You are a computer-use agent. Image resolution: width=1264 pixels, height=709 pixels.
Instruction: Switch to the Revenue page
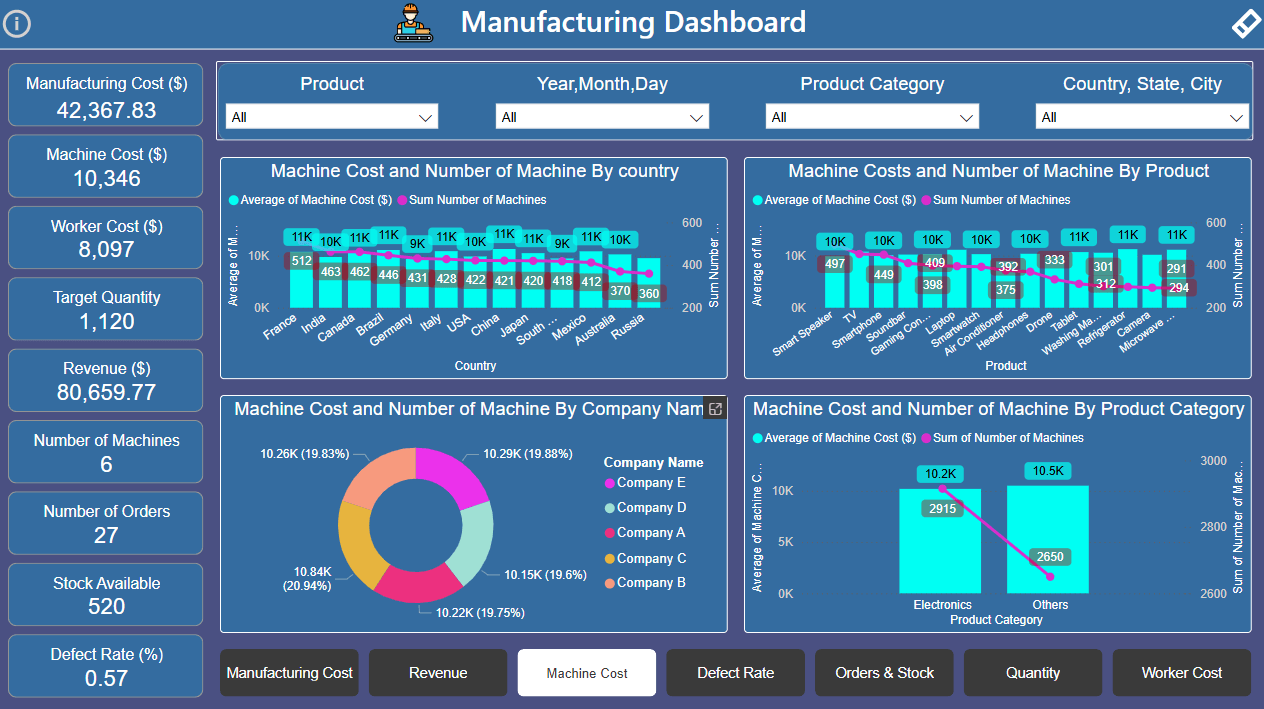[437, 673]
